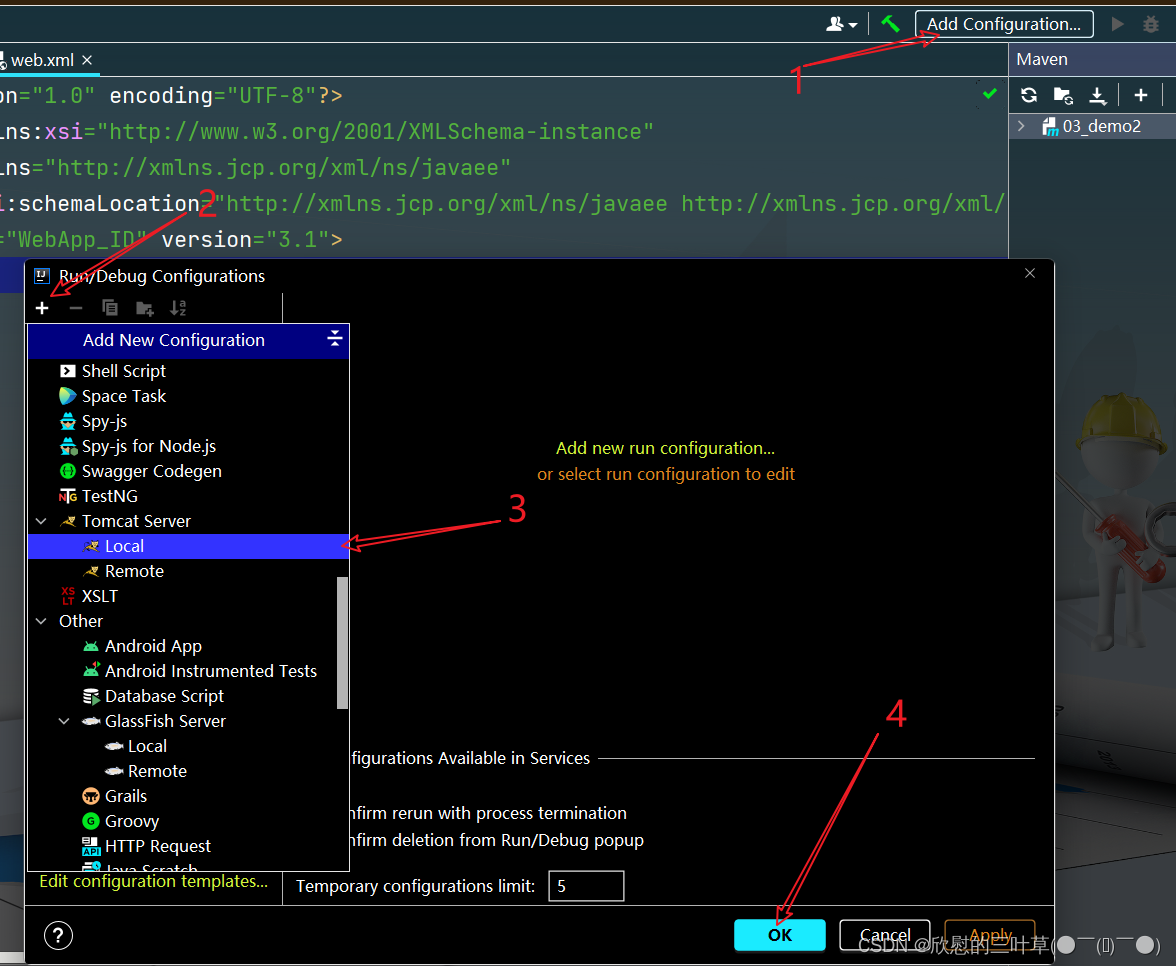Select Space Task configuration type
The image size is (1176, 966).
[123, 396]
